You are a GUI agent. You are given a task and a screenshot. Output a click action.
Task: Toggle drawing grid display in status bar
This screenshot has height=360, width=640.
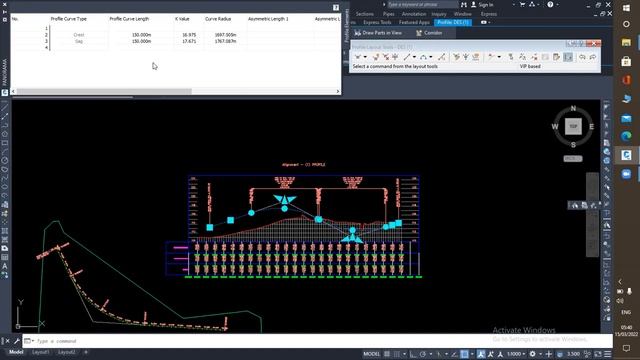[387, 354]
